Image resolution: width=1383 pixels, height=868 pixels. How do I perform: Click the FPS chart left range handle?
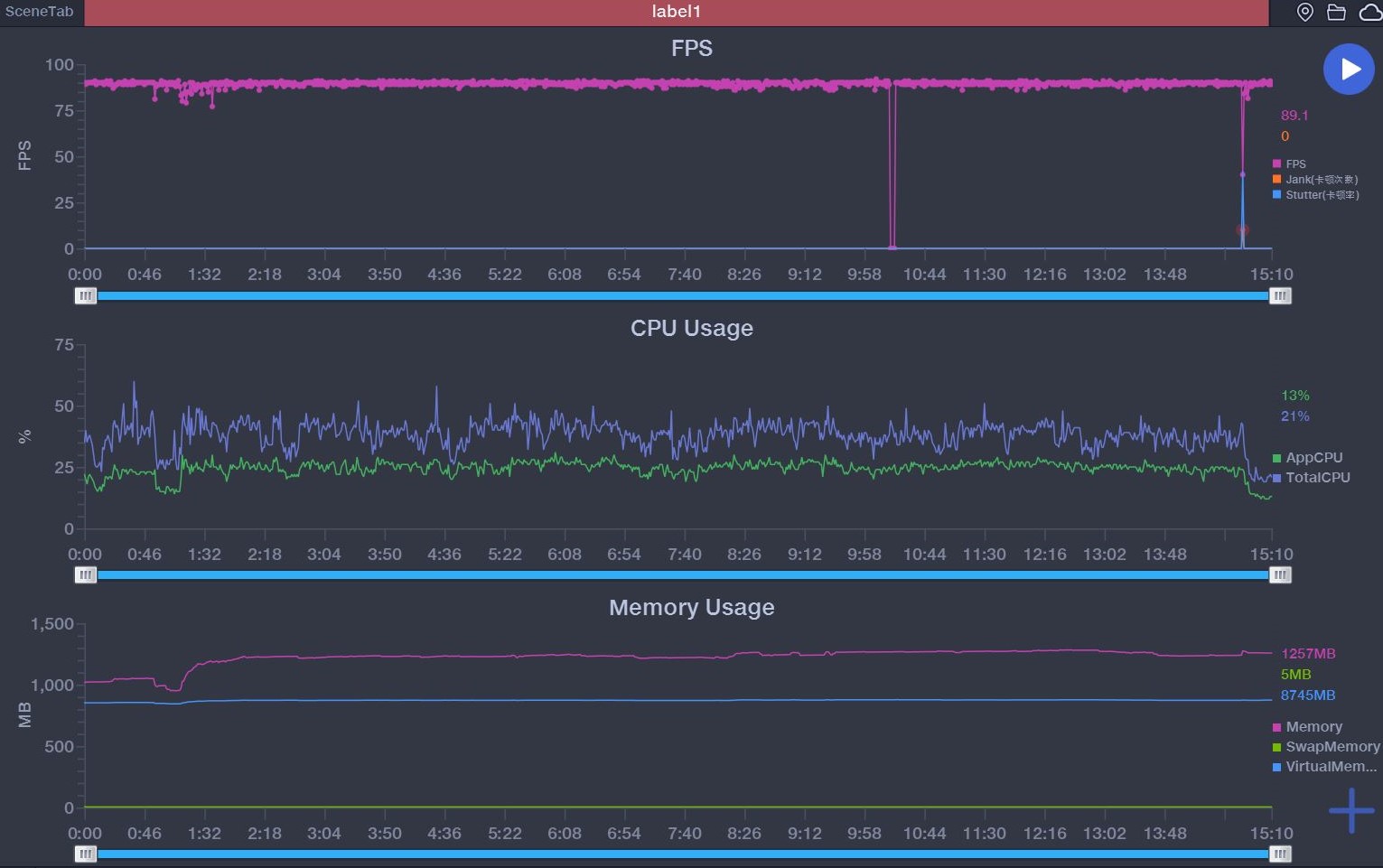(86, 295)
